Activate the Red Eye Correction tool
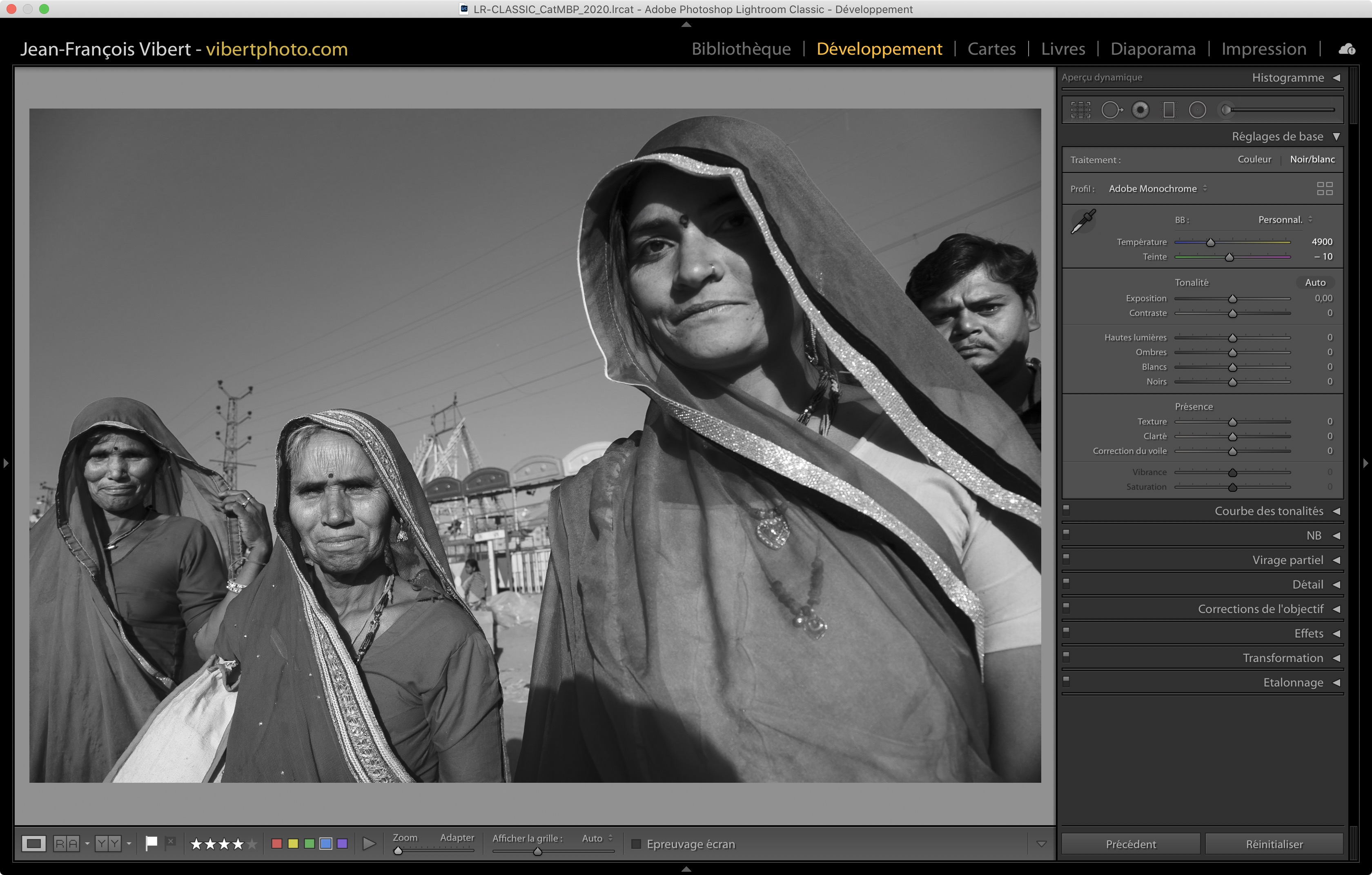 pyautogui.click(x=1140, y=110)
